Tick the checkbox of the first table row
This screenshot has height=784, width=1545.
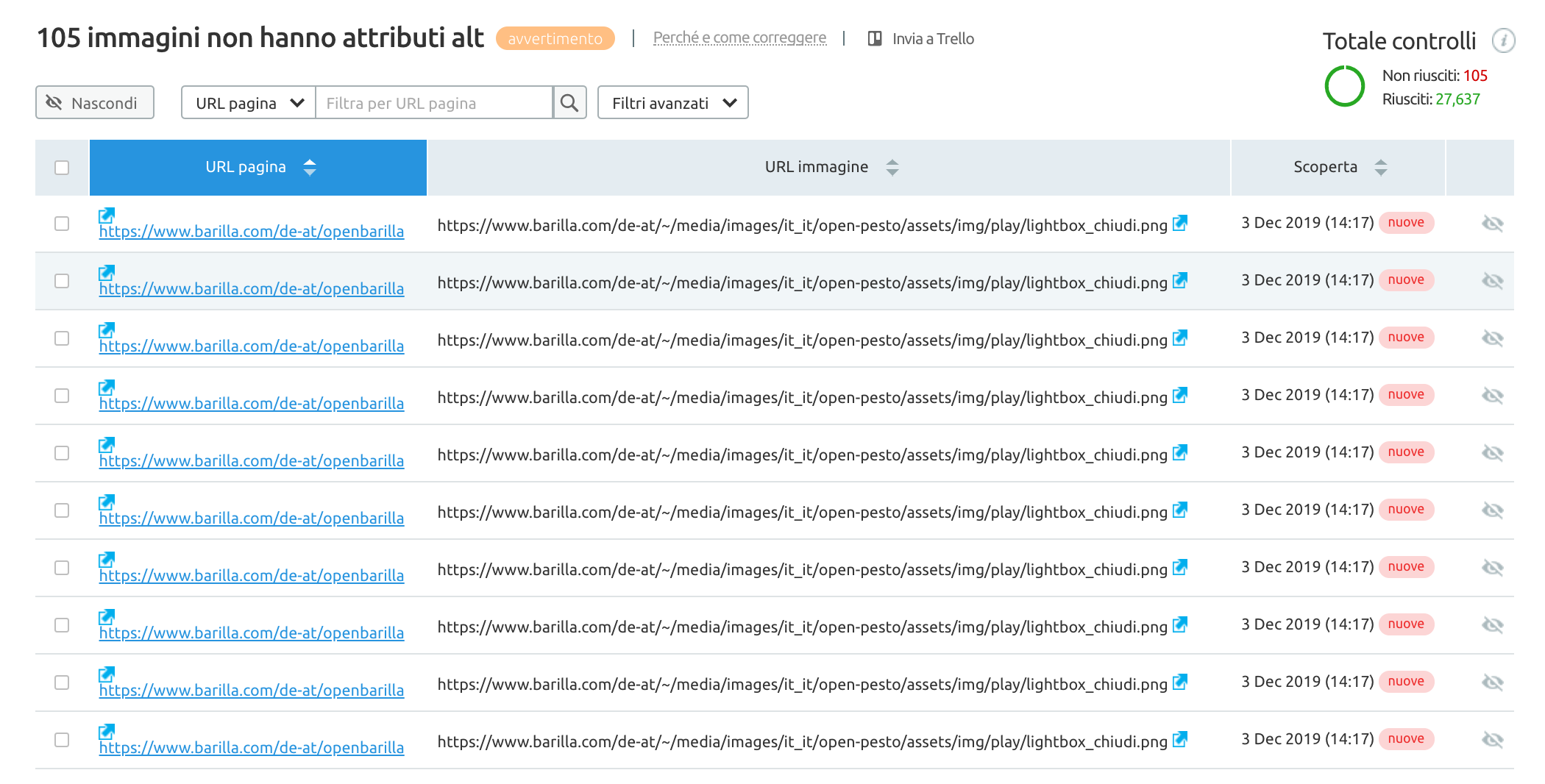coord(62,224)
